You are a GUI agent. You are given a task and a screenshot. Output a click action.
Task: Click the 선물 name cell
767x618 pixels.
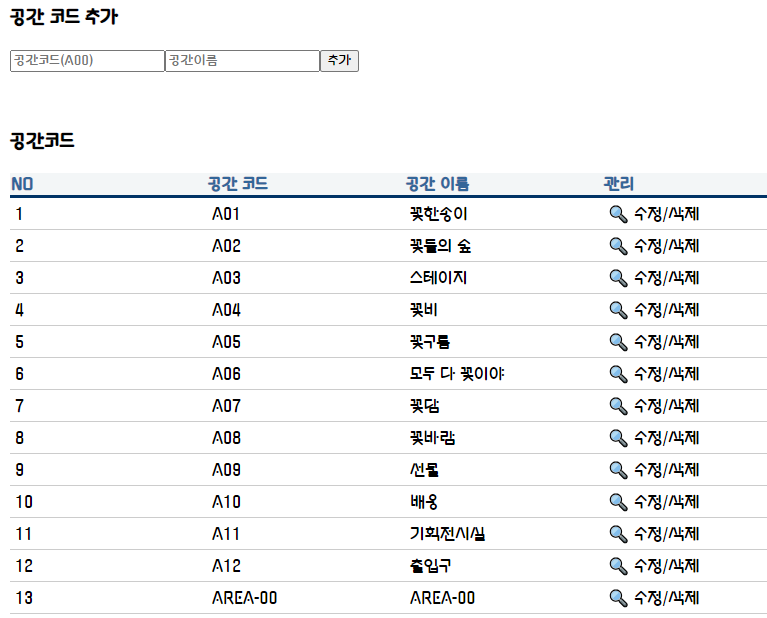(x=424, y=470)
